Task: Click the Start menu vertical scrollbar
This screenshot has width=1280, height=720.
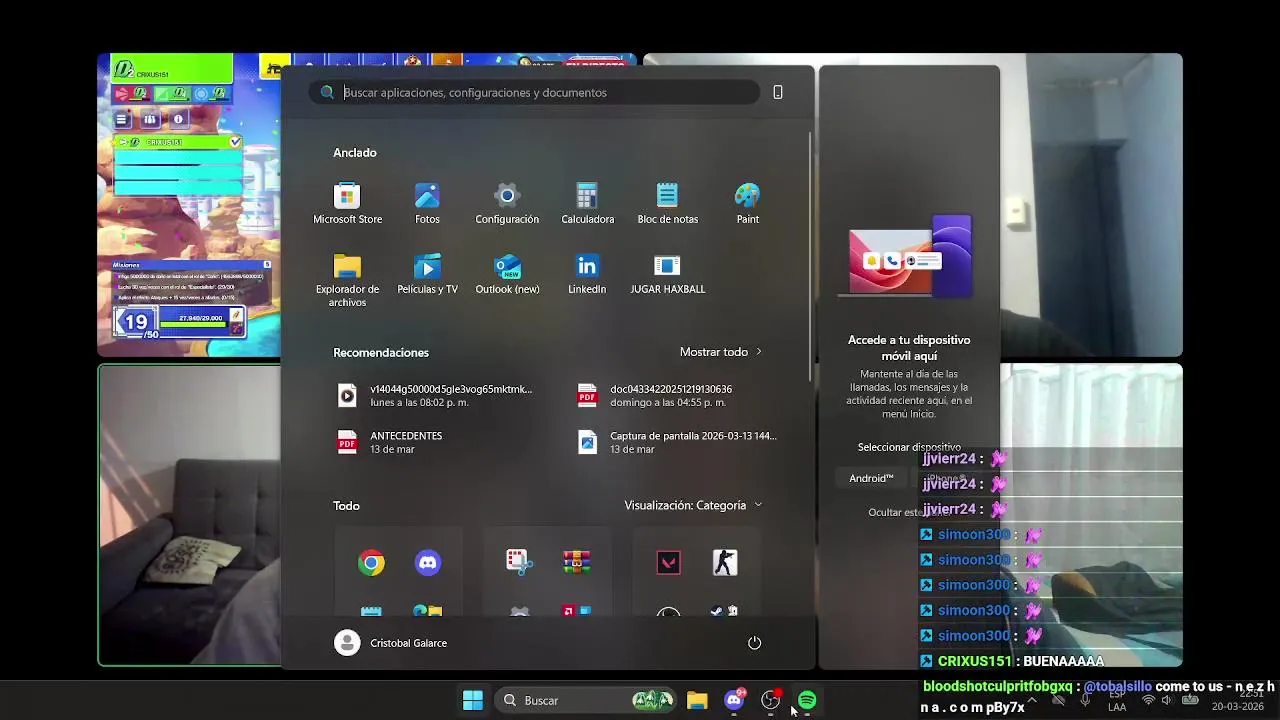Action: (x=811, y=255)
